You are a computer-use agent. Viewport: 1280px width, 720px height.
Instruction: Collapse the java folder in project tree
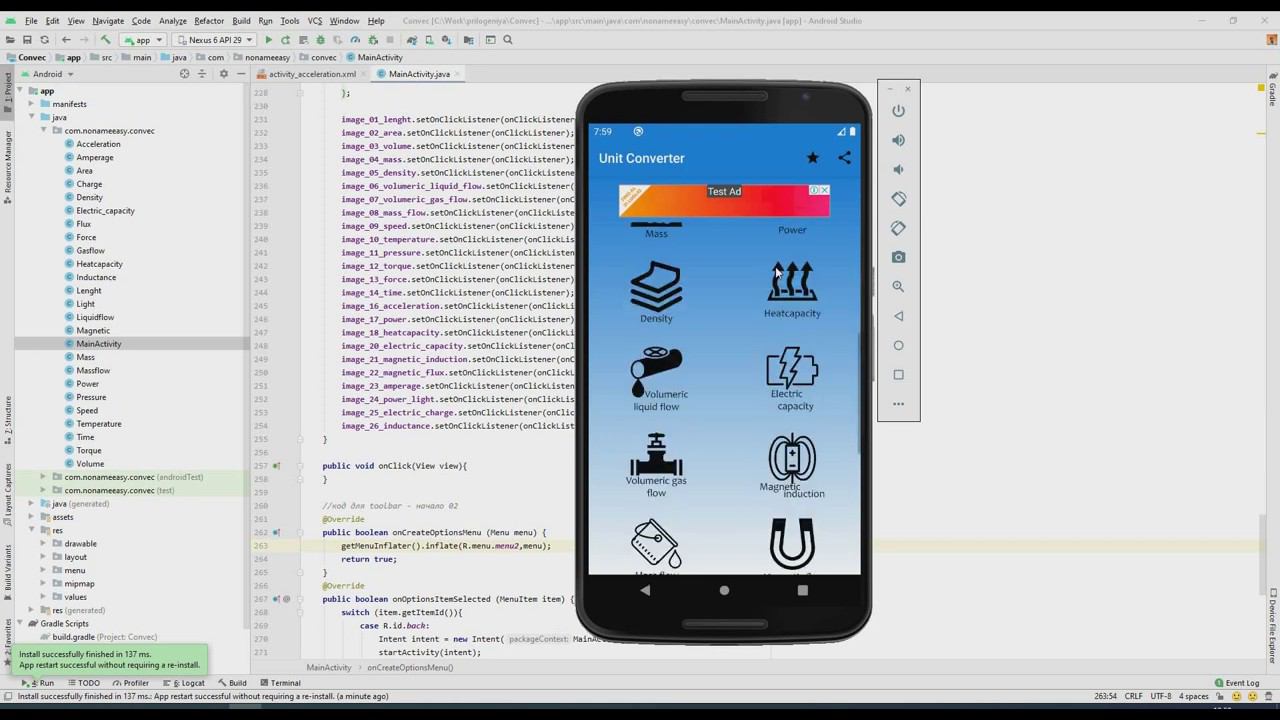click(32, 117)
